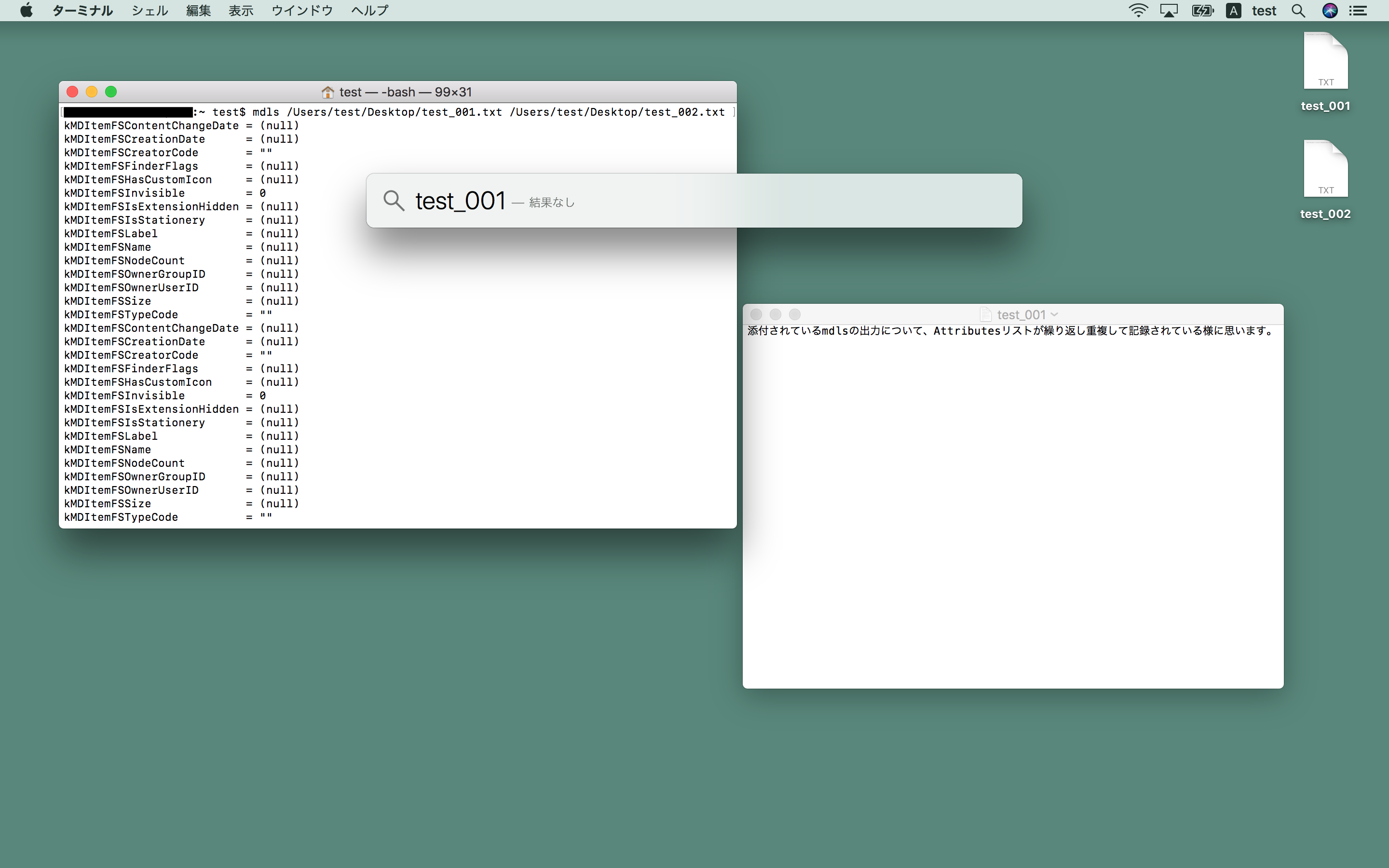Viewport: 1389px width, 868px height.
Task: Open the Apple menu
Action: 27,10
